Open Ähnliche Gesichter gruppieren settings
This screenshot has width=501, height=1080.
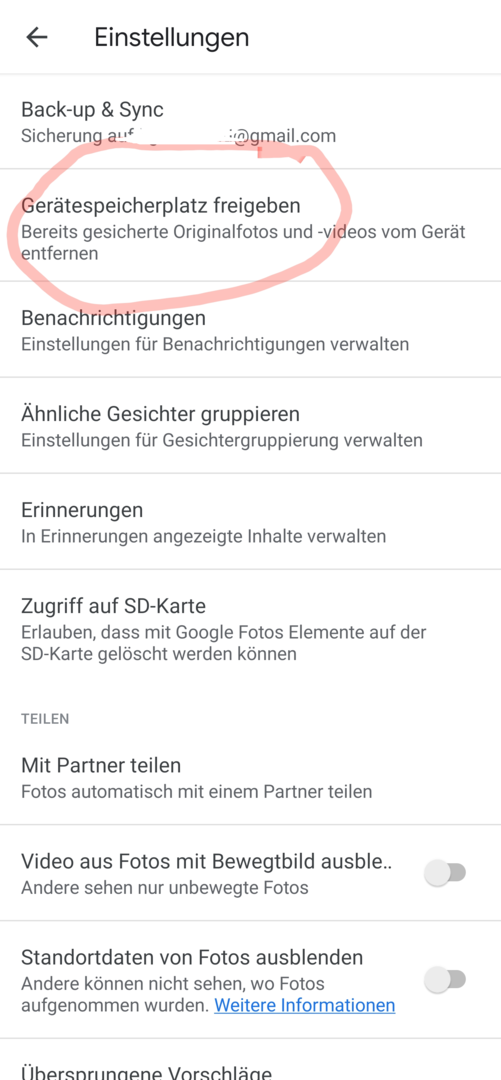click(x=250, y=426)
